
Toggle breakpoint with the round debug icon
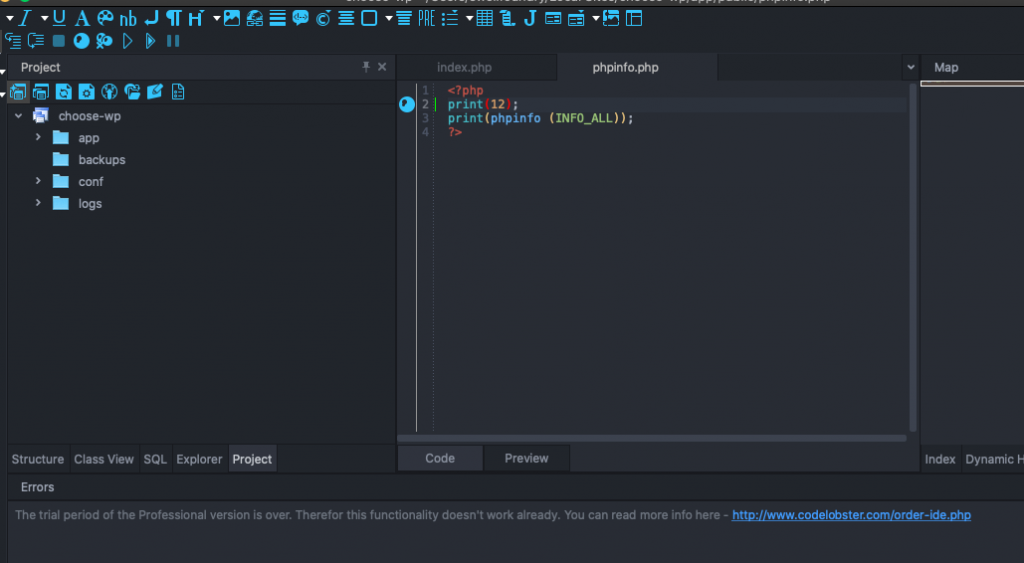(x=81, y=41)
